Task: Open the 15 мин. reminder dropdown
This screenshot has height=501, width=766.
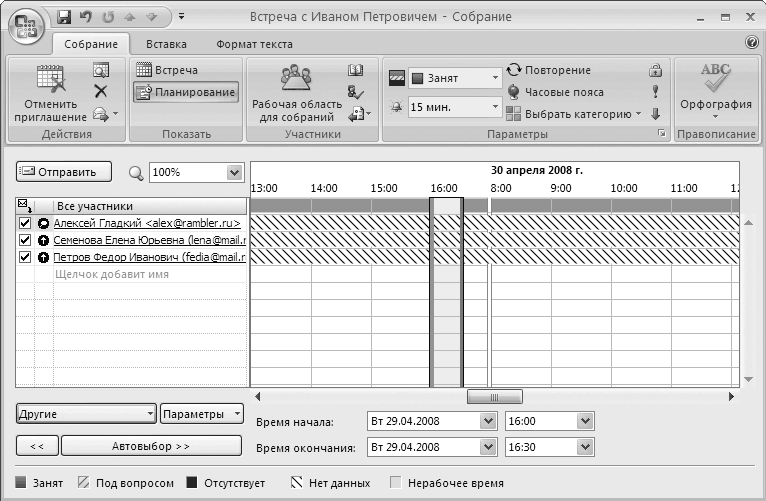Action: coord(495,105)
